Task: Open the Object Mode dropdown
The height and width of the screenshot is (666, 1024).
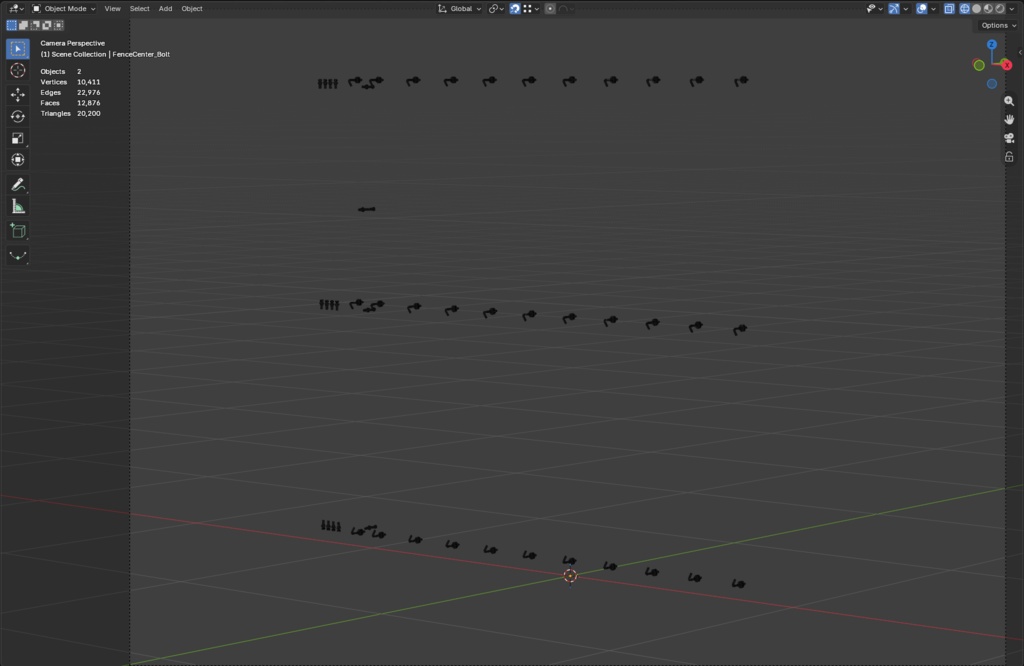Action: pos(64,8)
